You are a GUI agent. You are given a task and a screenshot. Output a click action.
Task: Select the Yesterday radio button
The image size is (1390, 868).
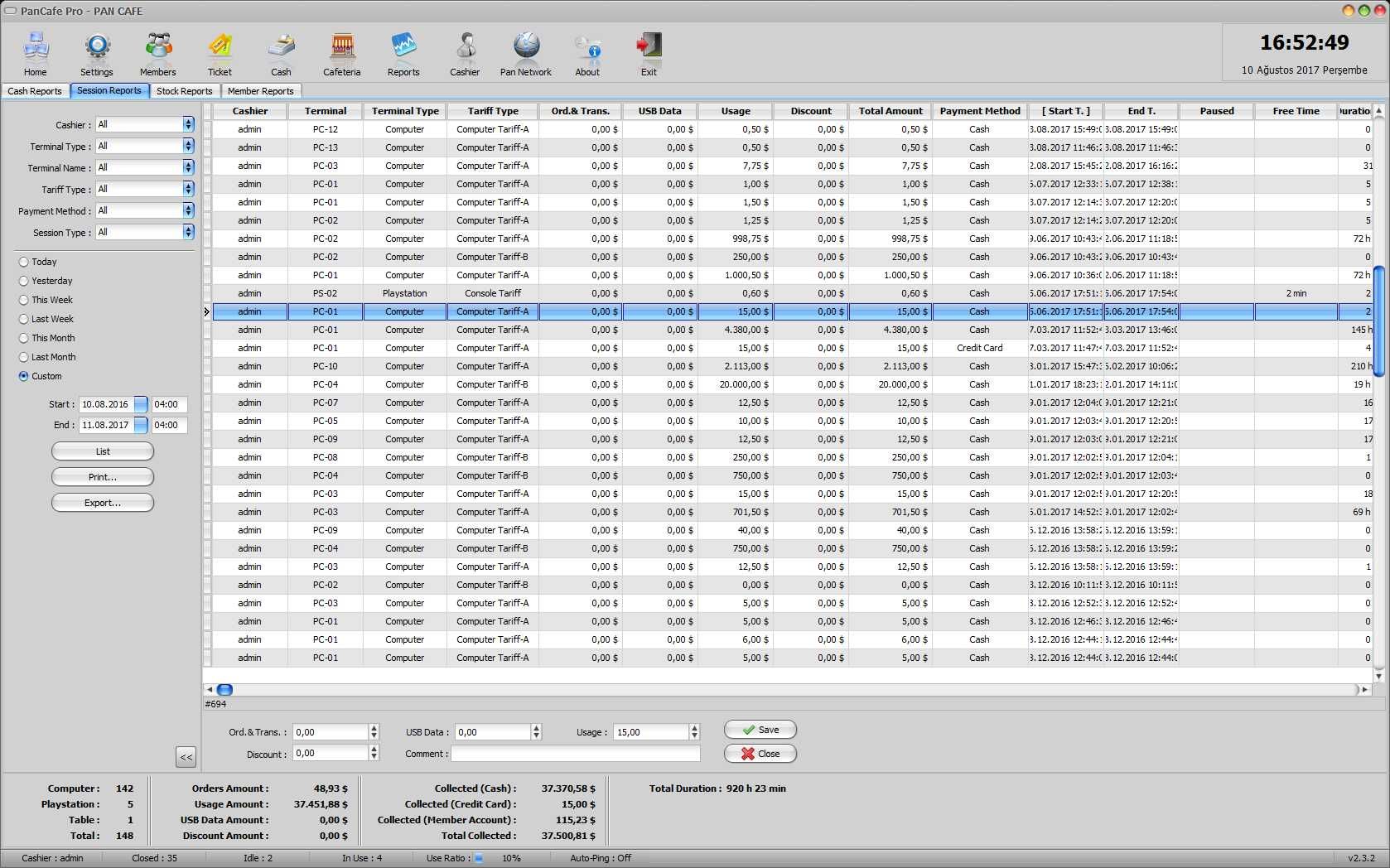click(x=24, y=281)
